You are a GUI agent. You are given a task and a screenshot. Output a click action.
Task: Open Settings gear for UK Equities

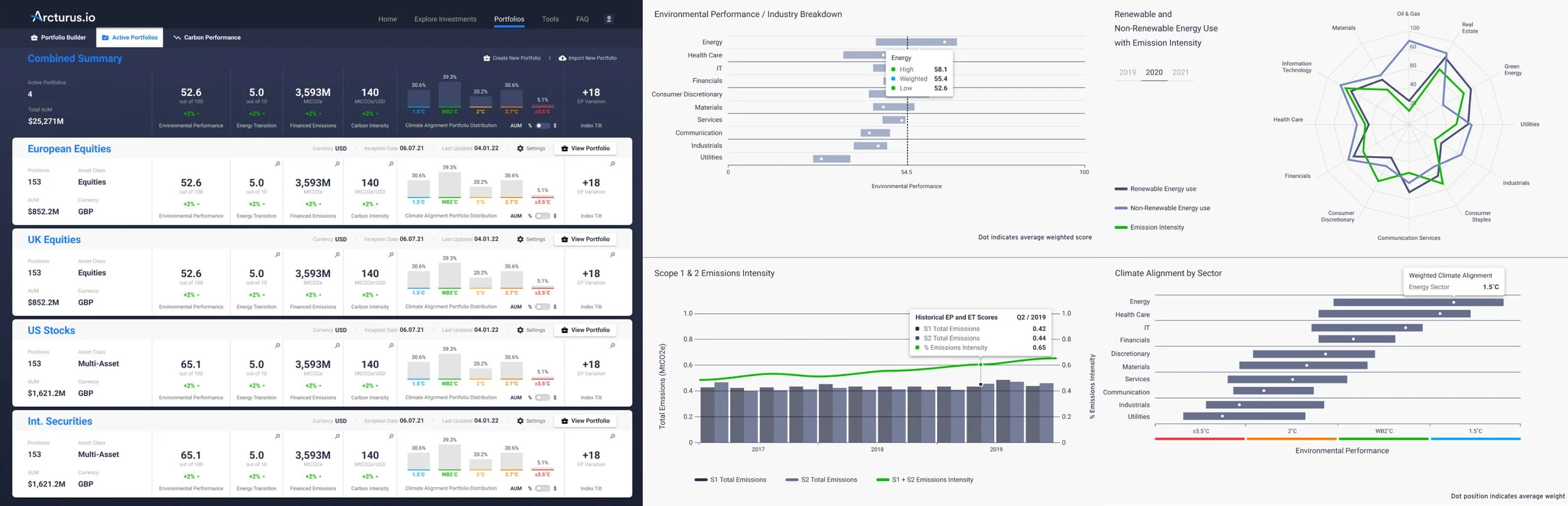(x=521, y=240)
